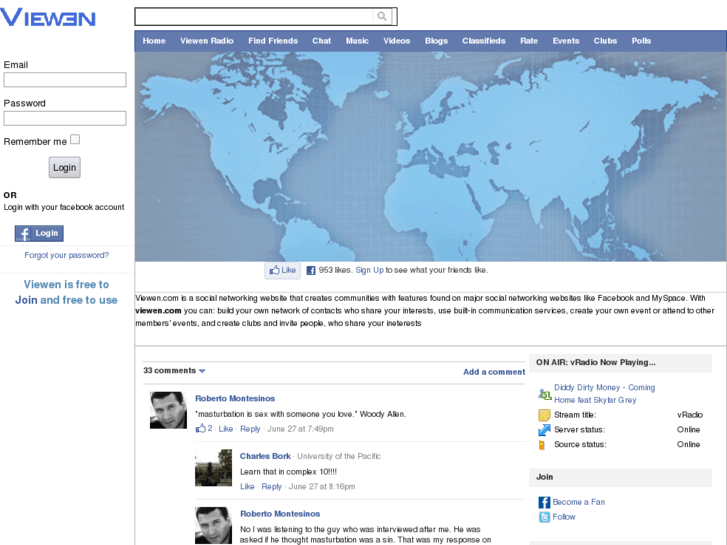This screenshot has width=727, height=545.
Task: Click the gray Login button
Action: tap(64, 167)
